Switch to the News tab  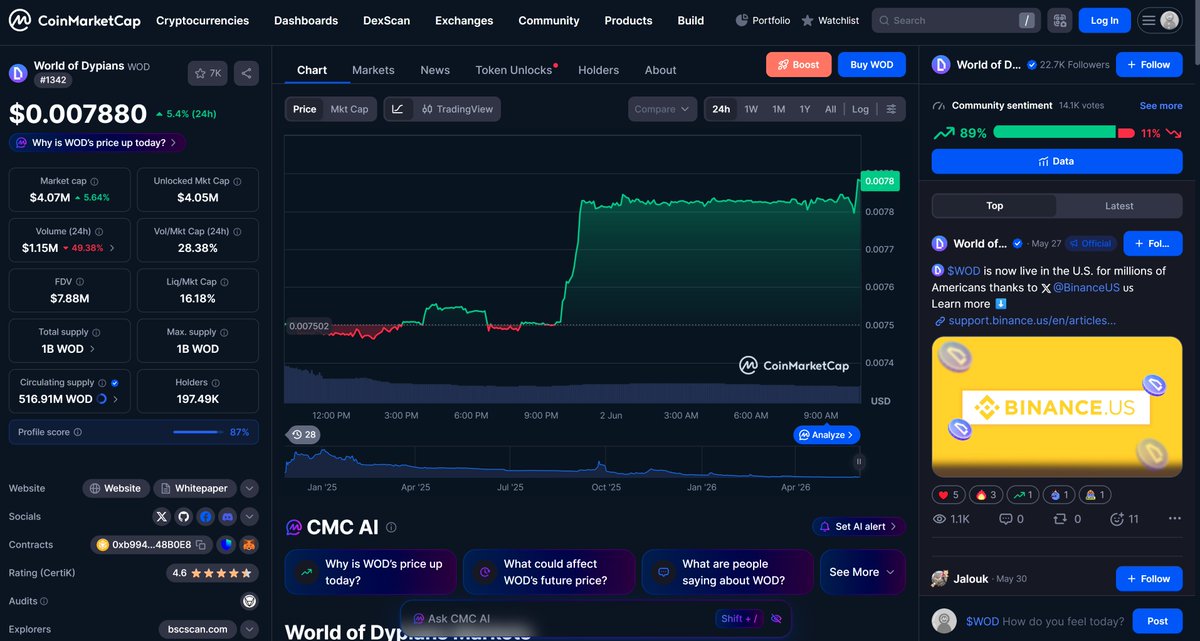(435, 70)
